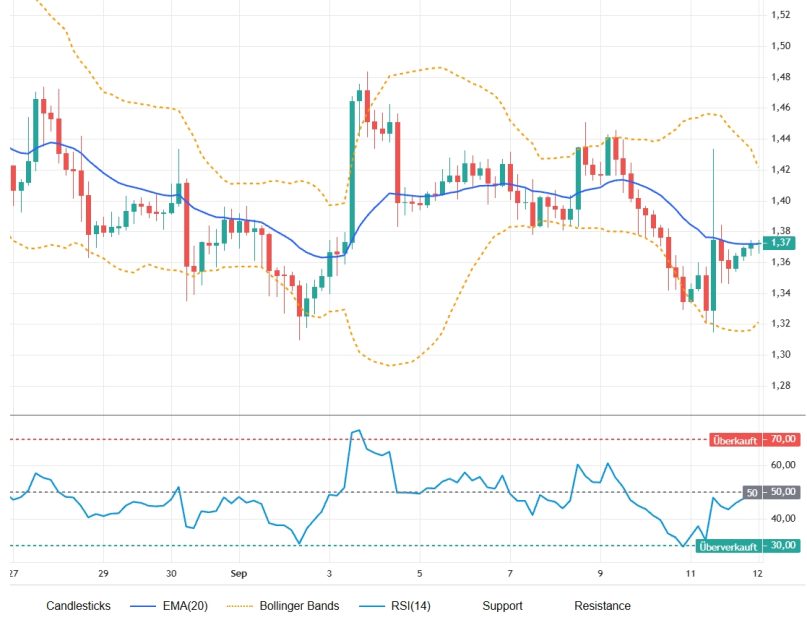Click the 1,40 price axis label
The width and height of the screenshot is (807, 620).
pyautogui.click(x=781, y=200)
